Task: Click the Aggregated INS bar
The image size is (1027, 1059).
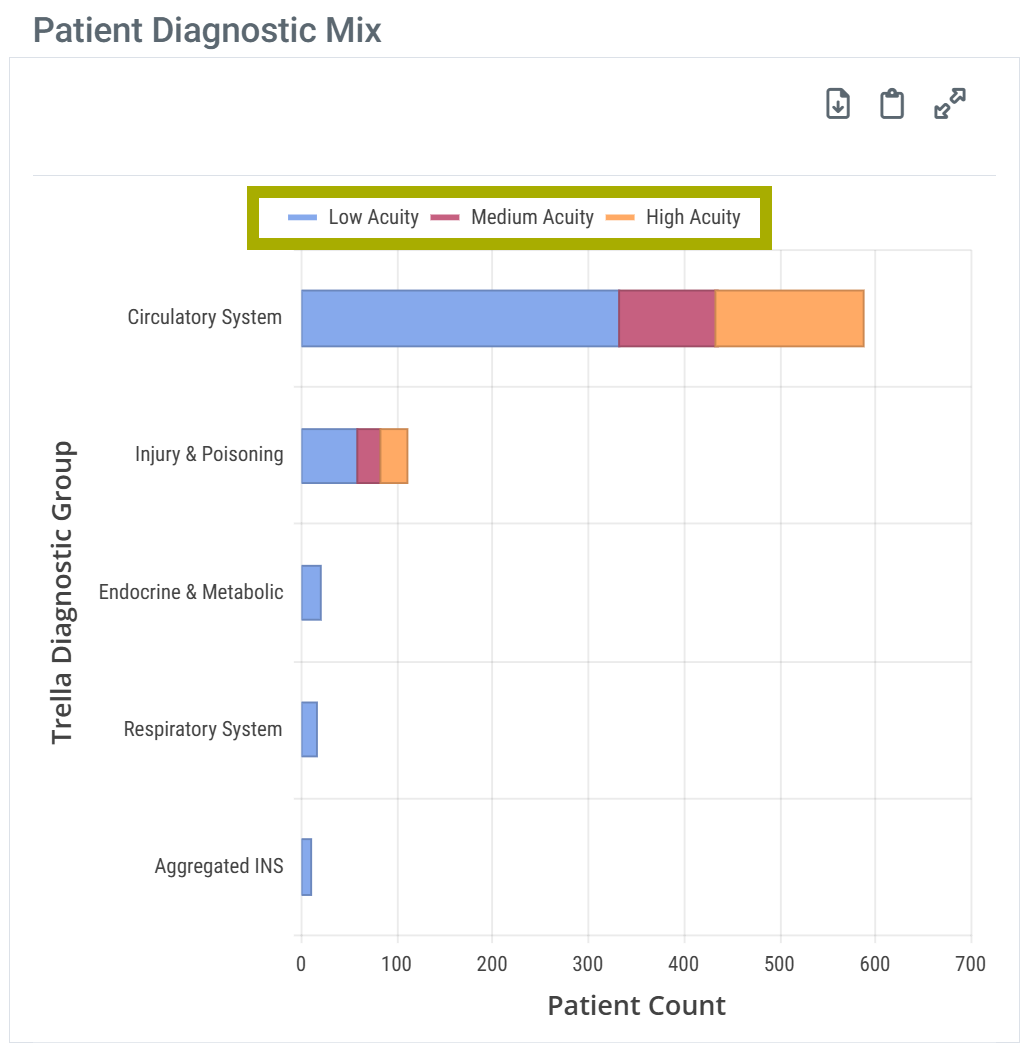Action: click(306, 867)
